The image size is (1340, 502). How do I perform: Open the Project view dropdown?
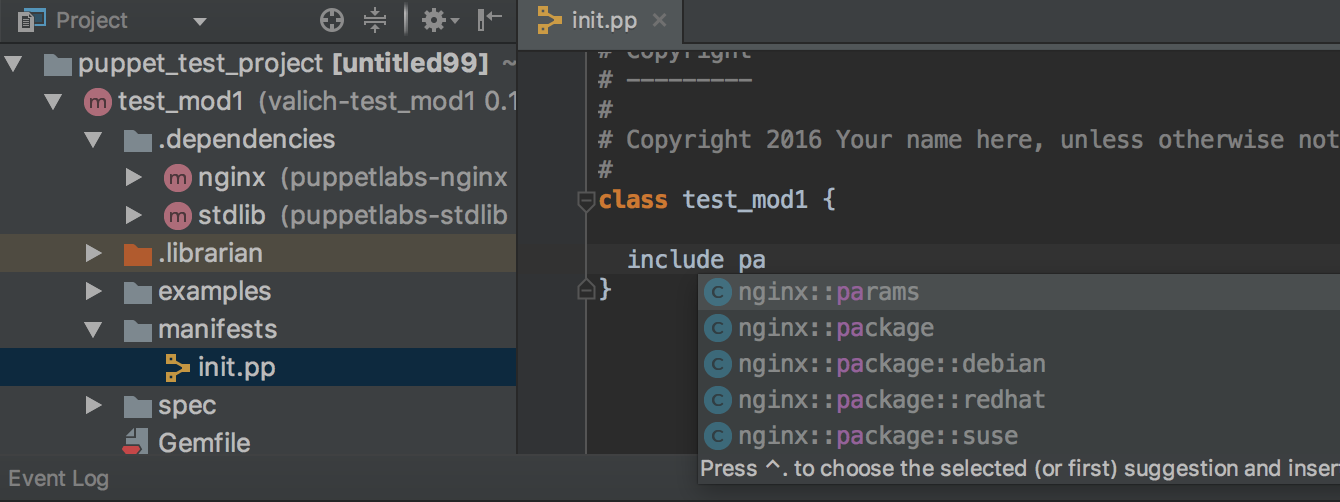[199, 21]
